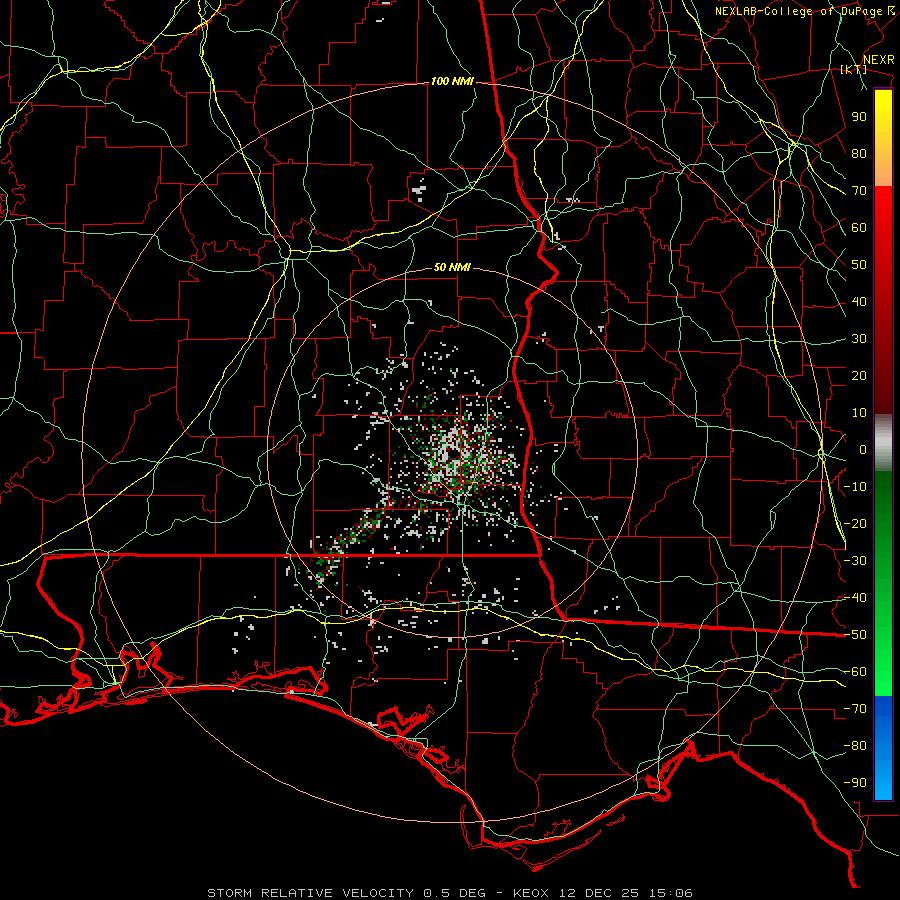The width and height of the screenshot is (900, 900).
Task: Click the light blue bottom segment of the color bar
Action: [883, 778]
